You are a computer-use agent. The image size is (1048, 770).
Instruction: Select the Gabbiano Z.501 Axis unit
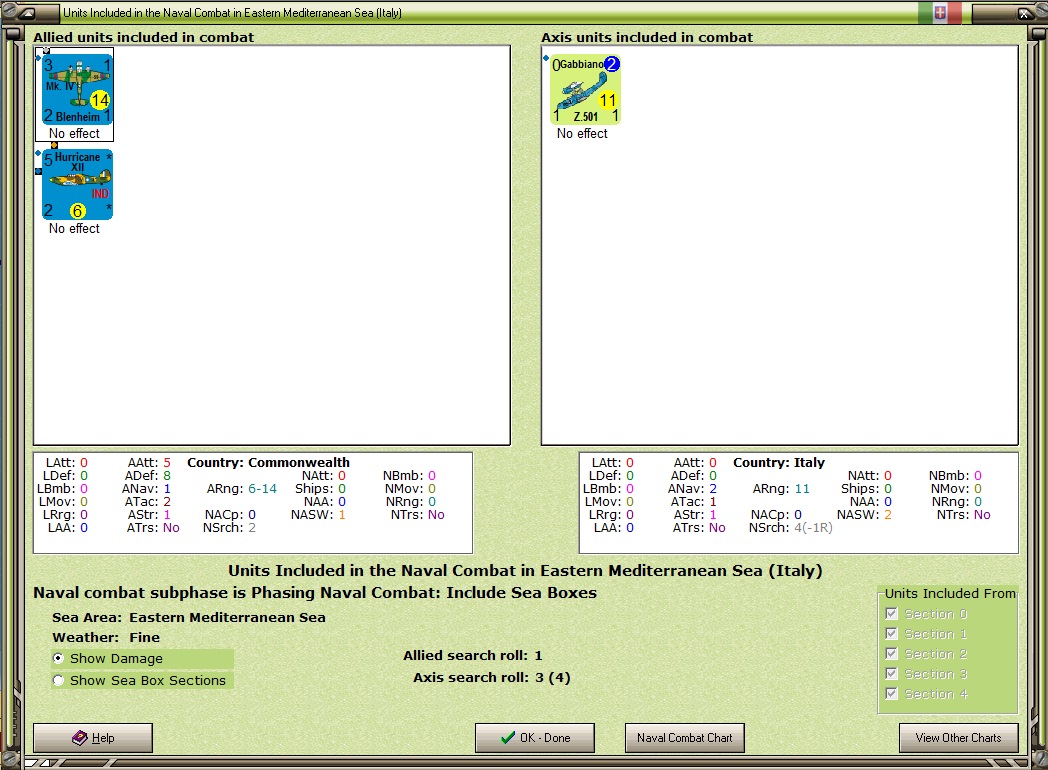[x=585, y=90]
